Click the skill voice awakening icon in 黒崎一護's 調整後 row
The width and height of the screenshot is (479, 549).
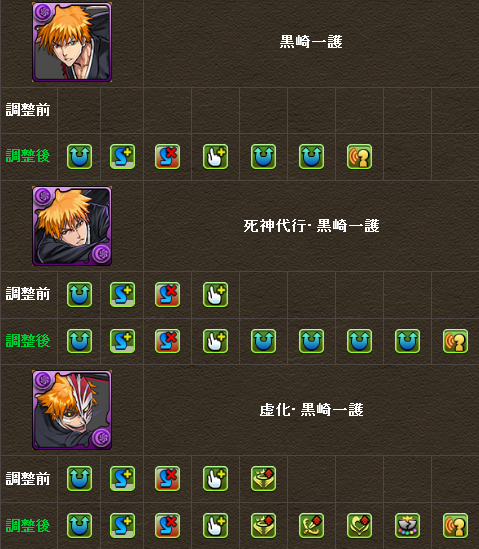click(x=359, y=157)
